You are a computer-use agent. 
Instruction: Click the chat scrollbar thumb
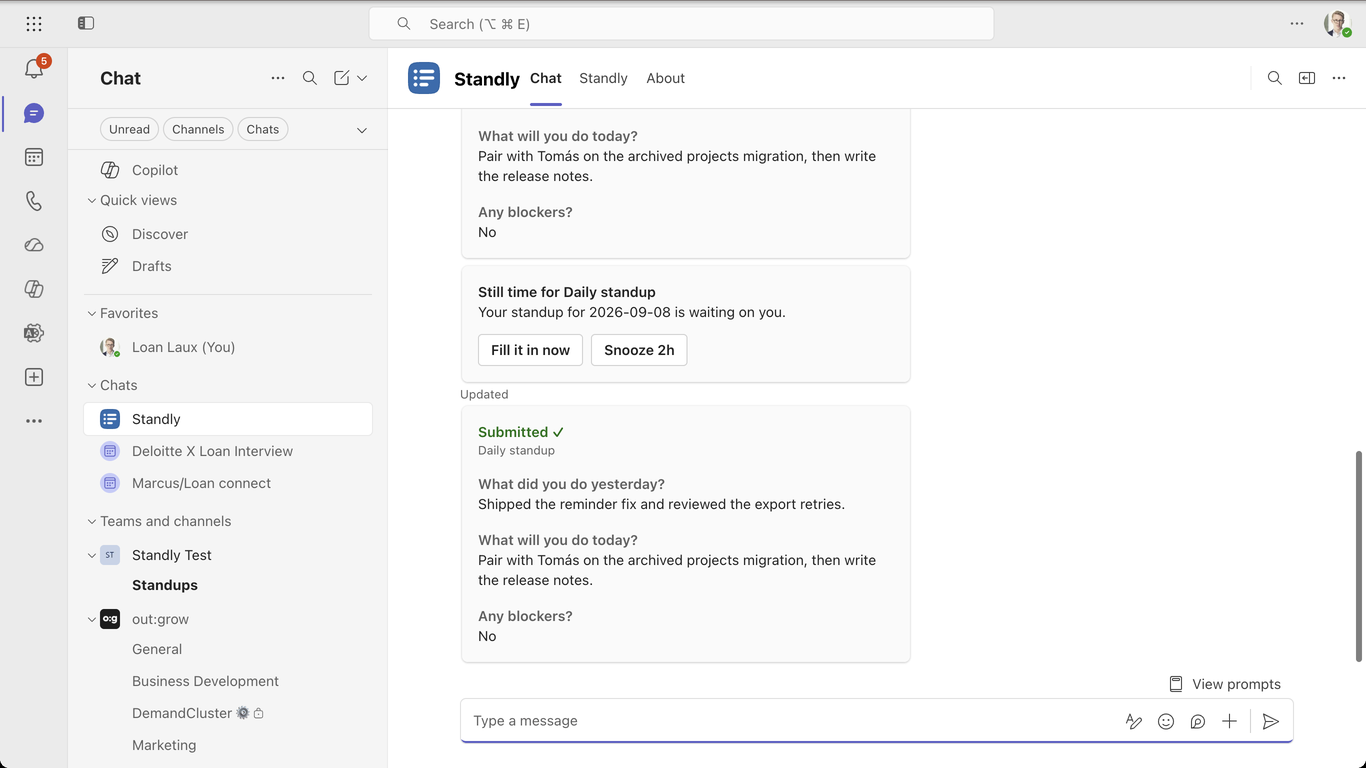point(1358,556)
